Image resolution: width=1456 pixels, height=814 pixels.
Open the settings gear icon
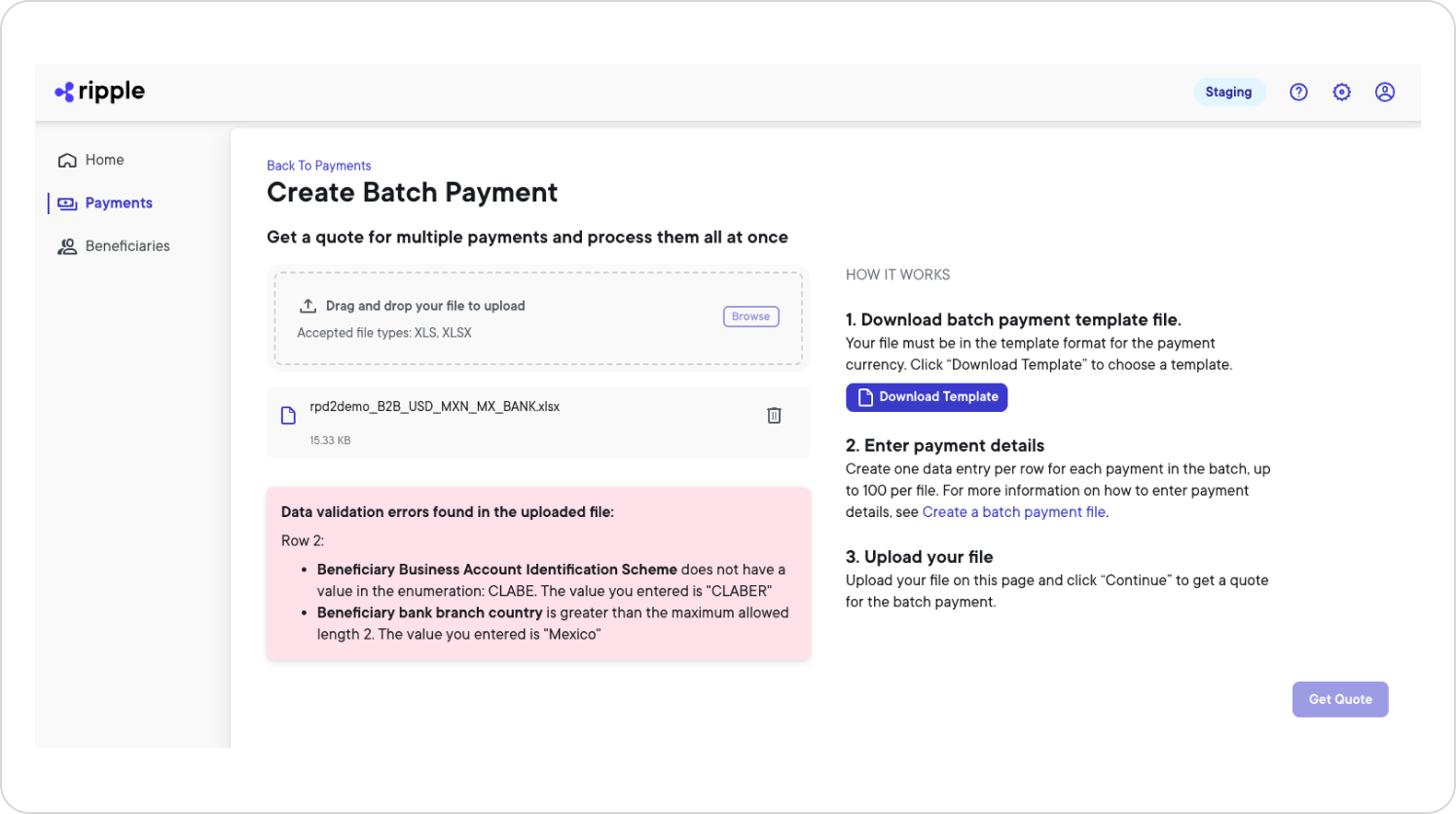tap(1341, 92)
